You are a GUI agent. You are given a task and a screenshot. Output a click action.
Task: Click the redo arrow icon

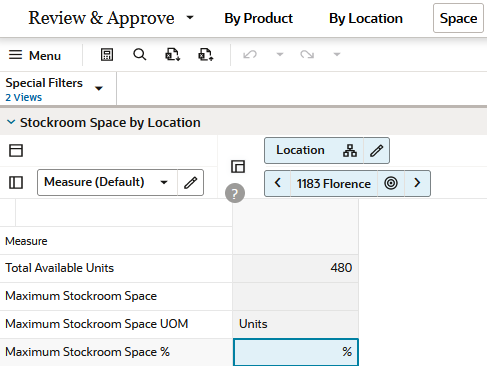pos(307,54)
